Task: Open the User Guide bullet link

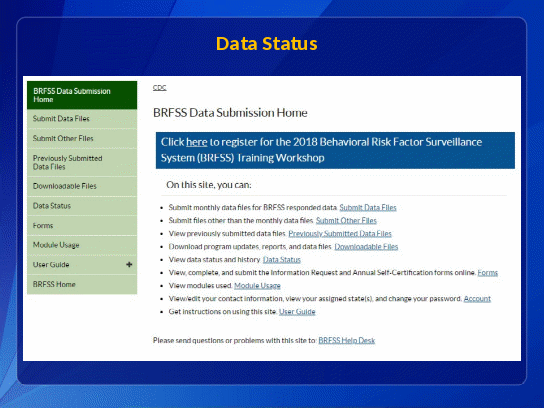Action: point(297,312)
